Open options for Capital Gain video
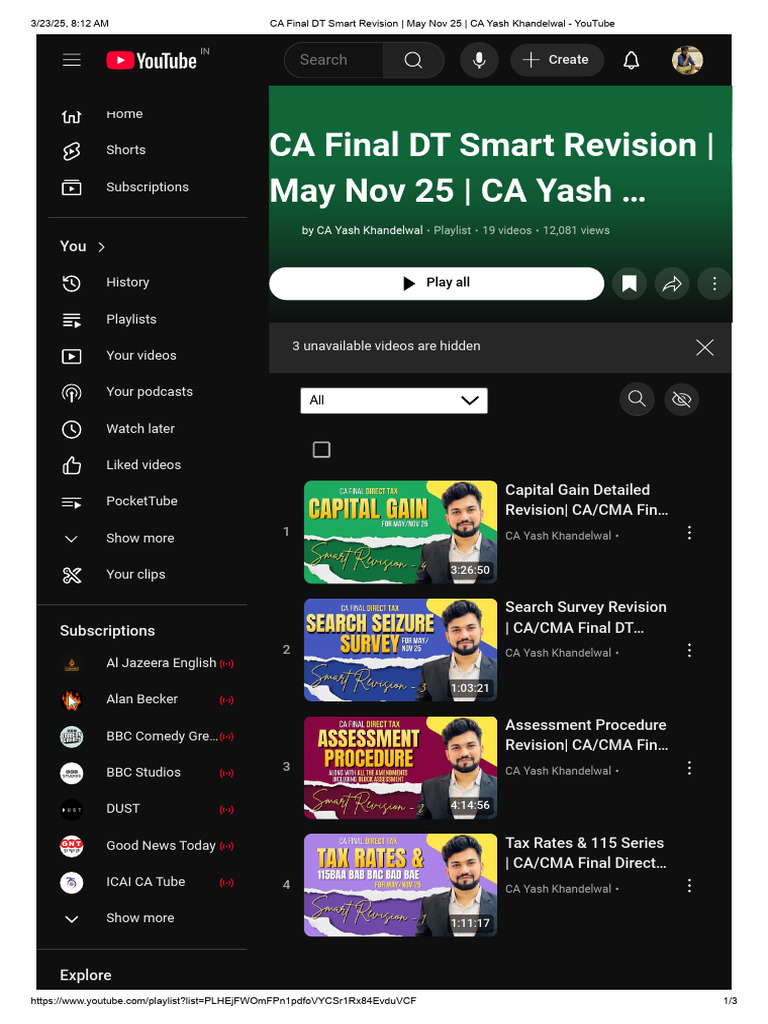This screenshot has width=768, height=1024. click(689, 533)
